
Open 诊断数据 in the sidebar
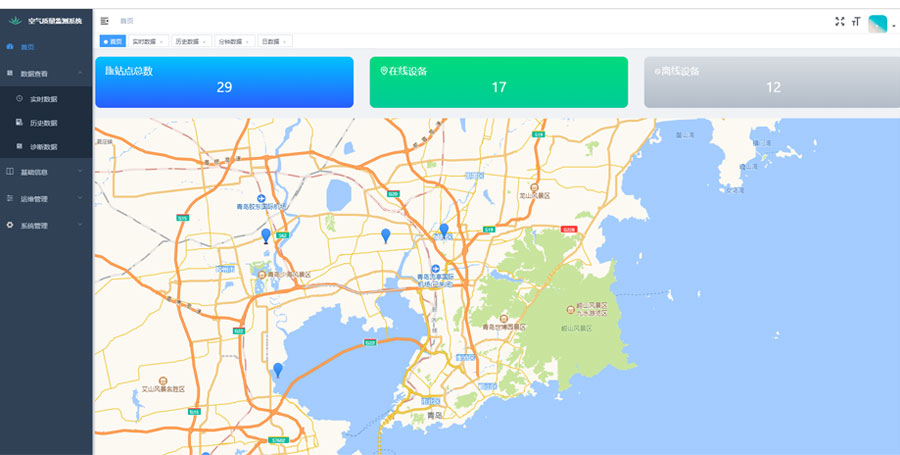pyautogui.click(x=43, y=147)
